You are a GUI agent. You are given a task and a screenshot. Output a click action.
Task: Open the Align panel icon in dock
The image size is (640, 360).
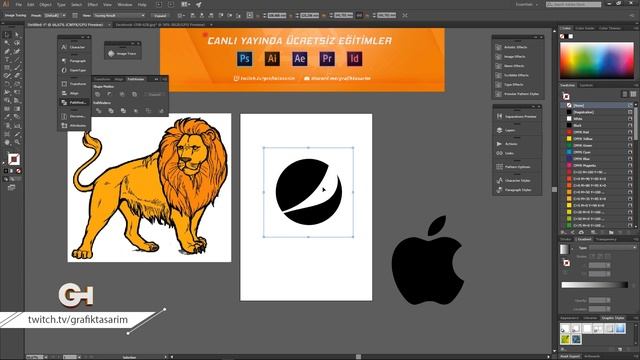64,93
